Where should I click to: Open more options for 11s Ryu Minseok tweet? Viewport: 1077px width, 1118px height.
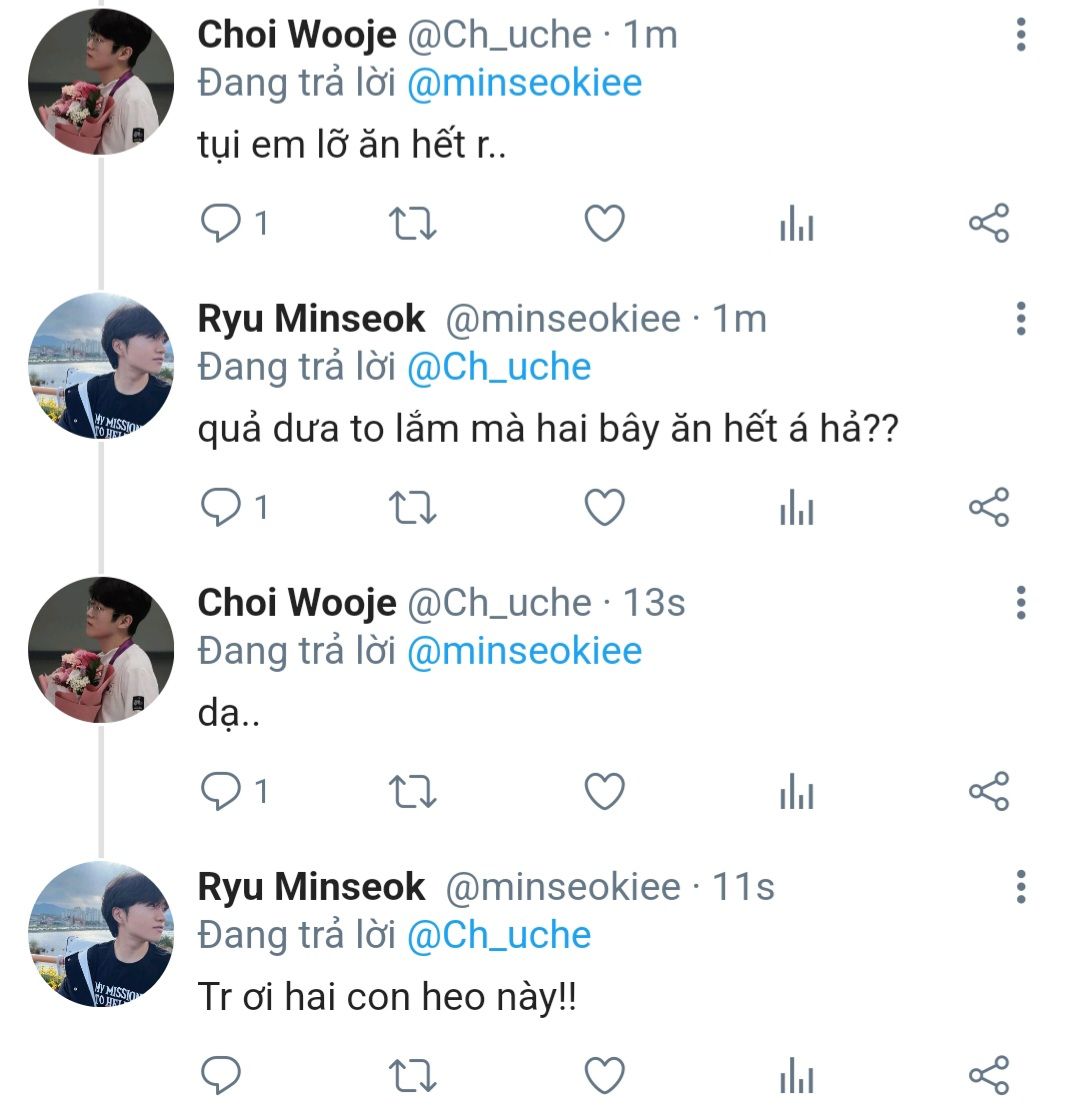pos(1021,887)
